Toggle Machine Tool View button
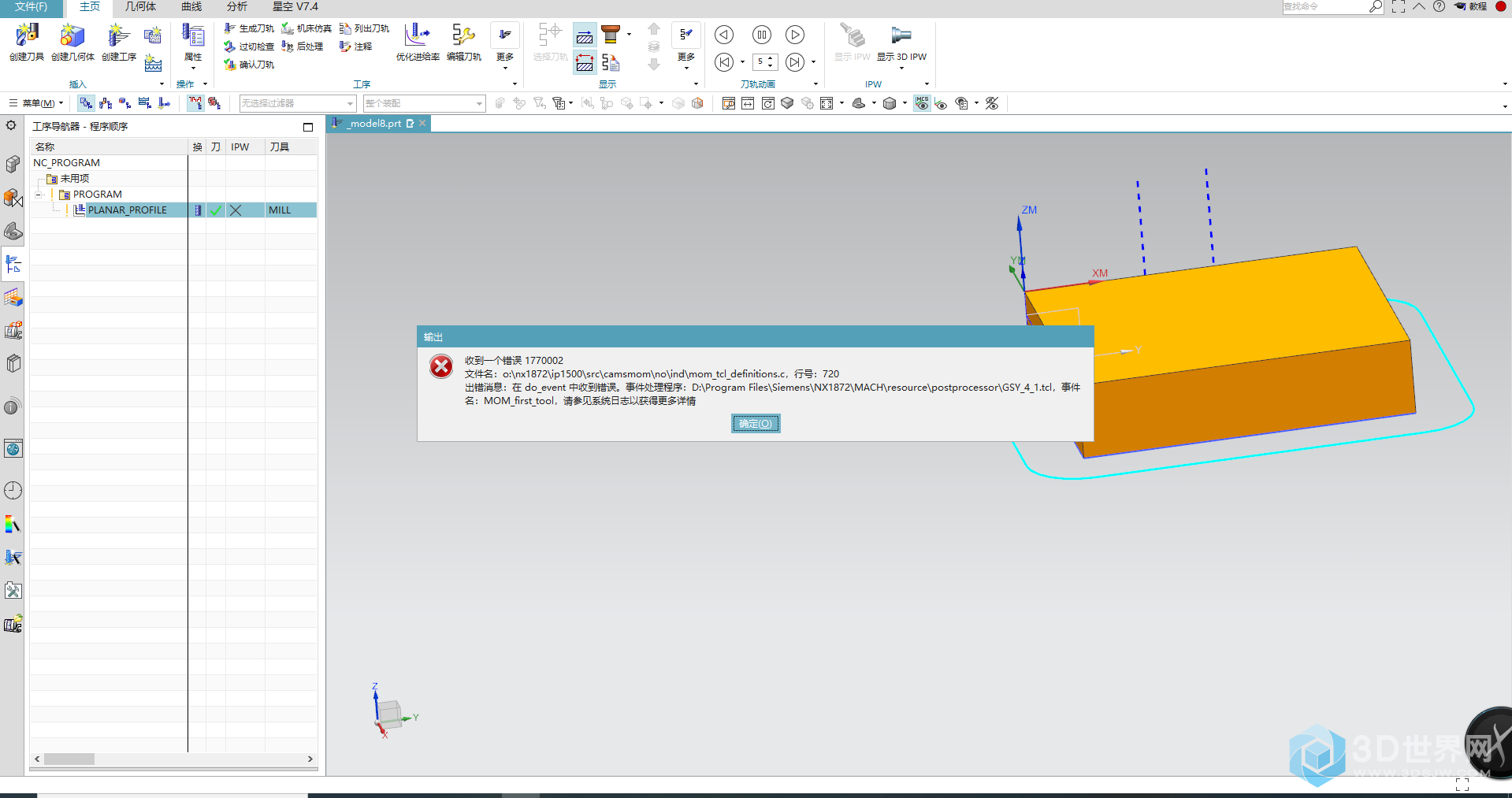Screen dimensions: 1512x798 click(x=105, y=103)
